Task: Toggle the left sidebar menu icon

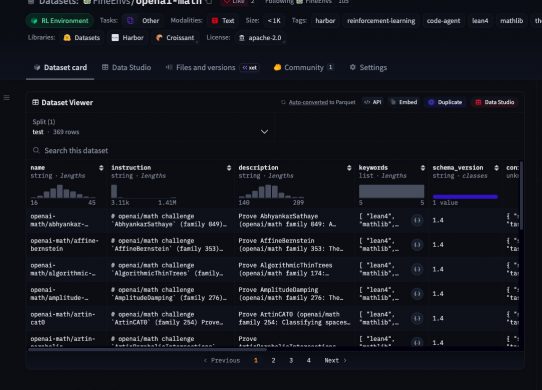Action: (7, 98)
